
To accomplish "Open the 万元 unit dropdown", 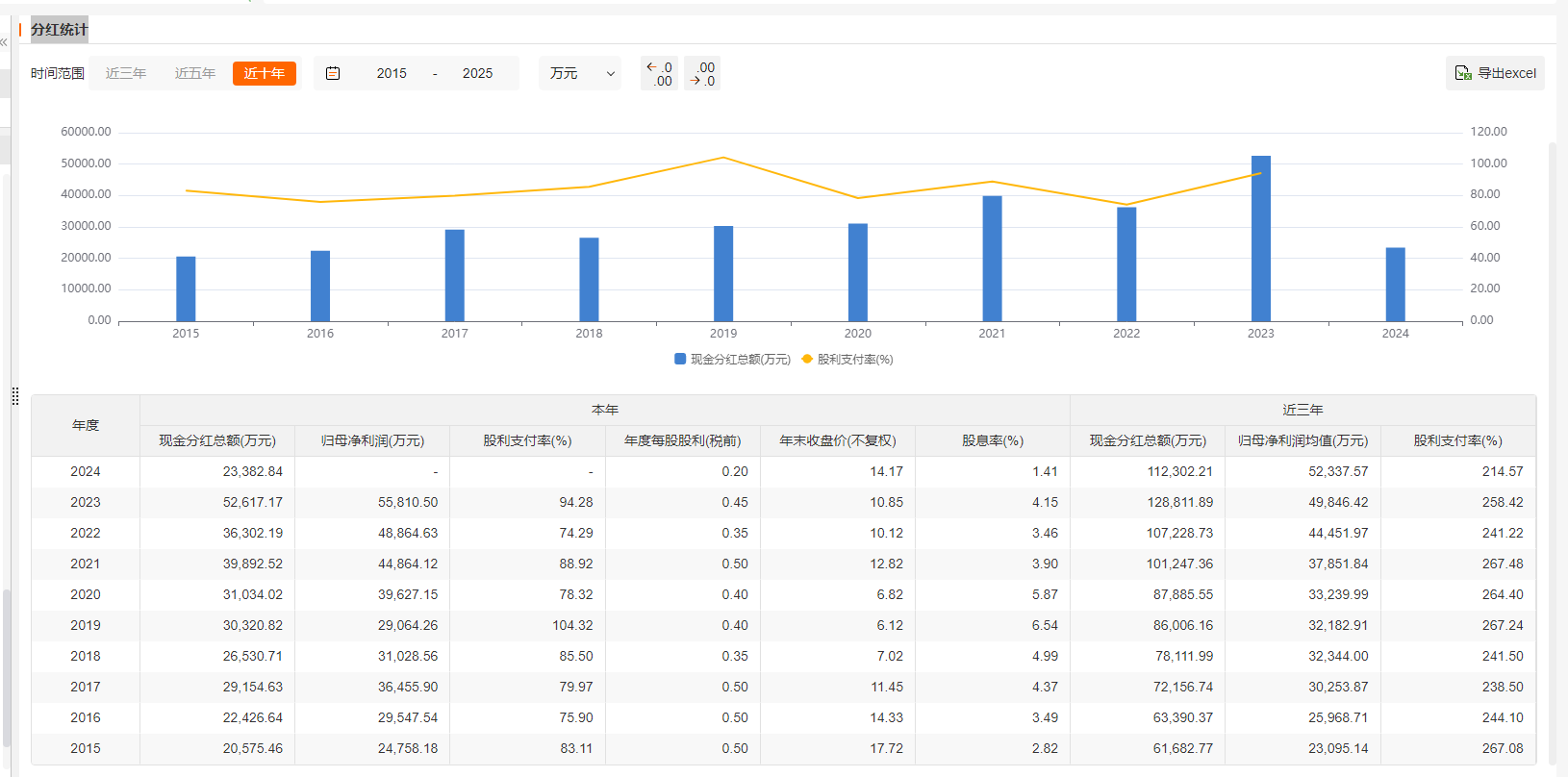I will coord(580,73).
